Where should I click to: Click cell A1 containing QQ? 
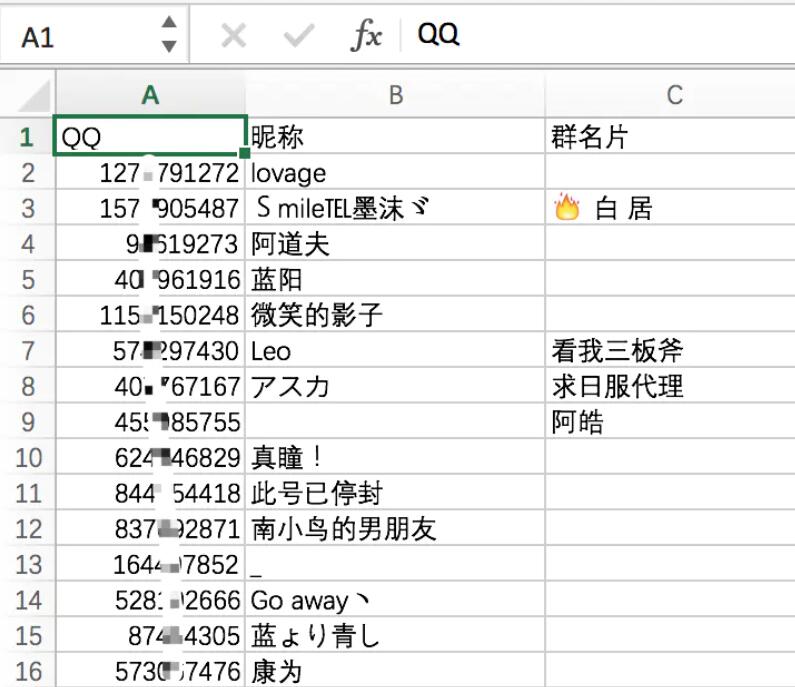[150, 136]
